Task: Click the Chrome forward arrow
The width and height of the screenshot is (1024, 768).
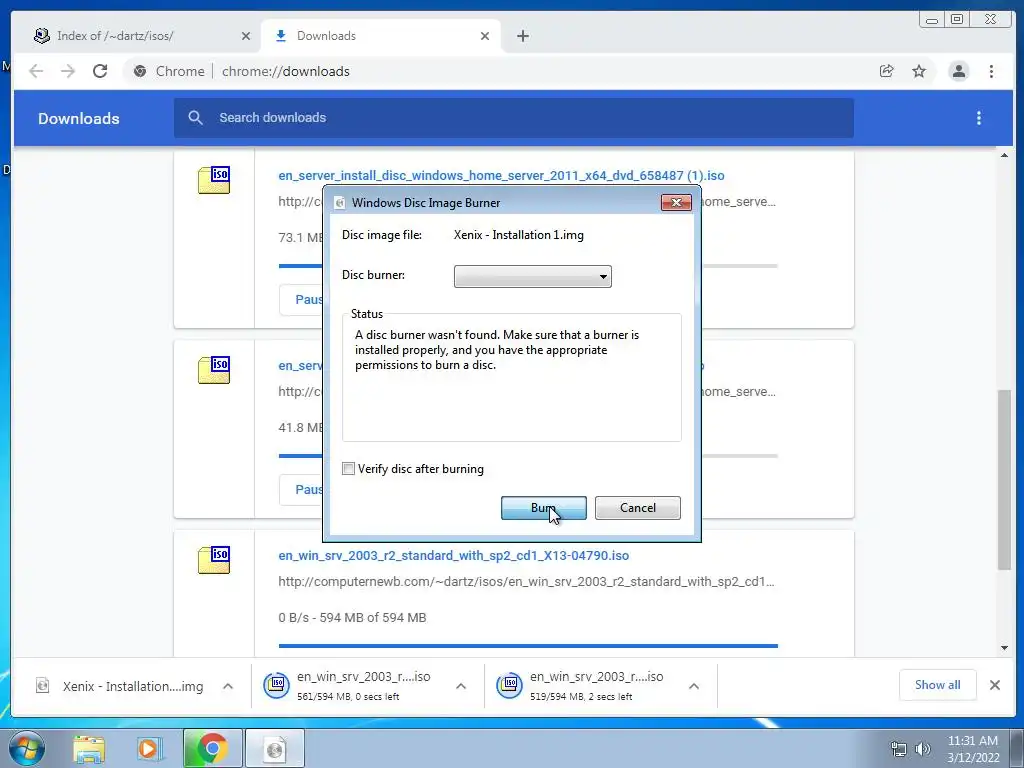Action: [68, 71]
